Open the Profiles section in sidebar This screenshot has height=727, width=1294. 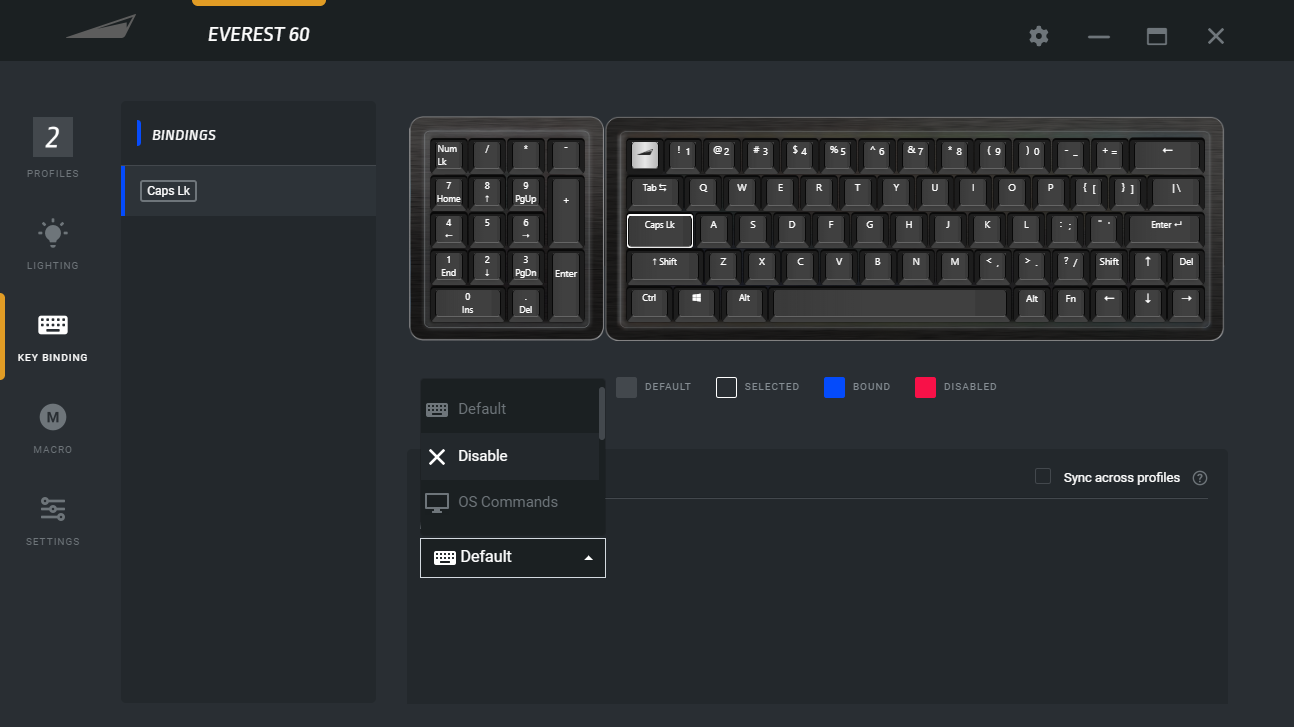tap(53, 148)
